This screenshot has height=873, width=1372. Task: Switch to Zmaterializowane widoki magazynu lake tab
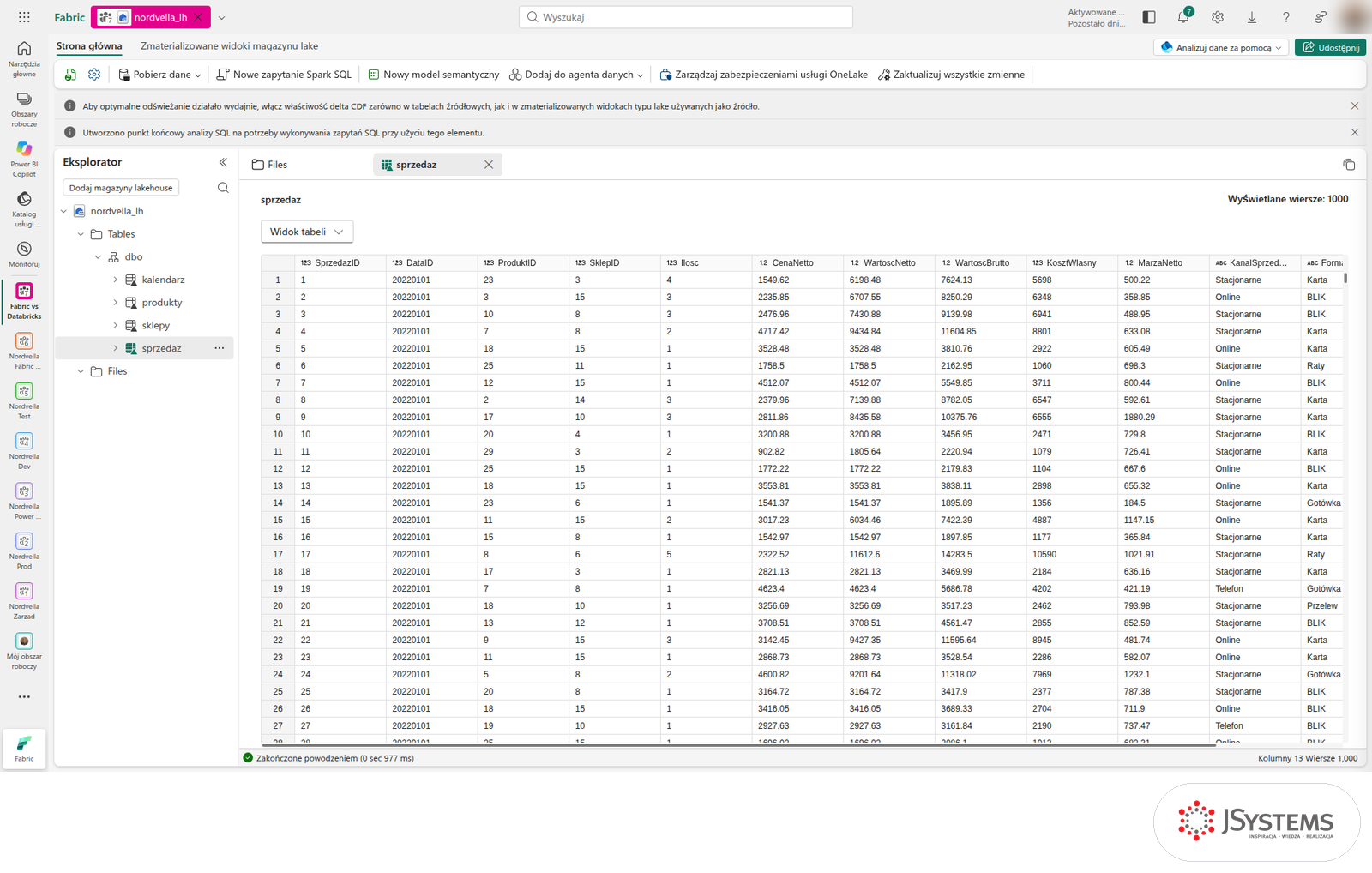229,46
